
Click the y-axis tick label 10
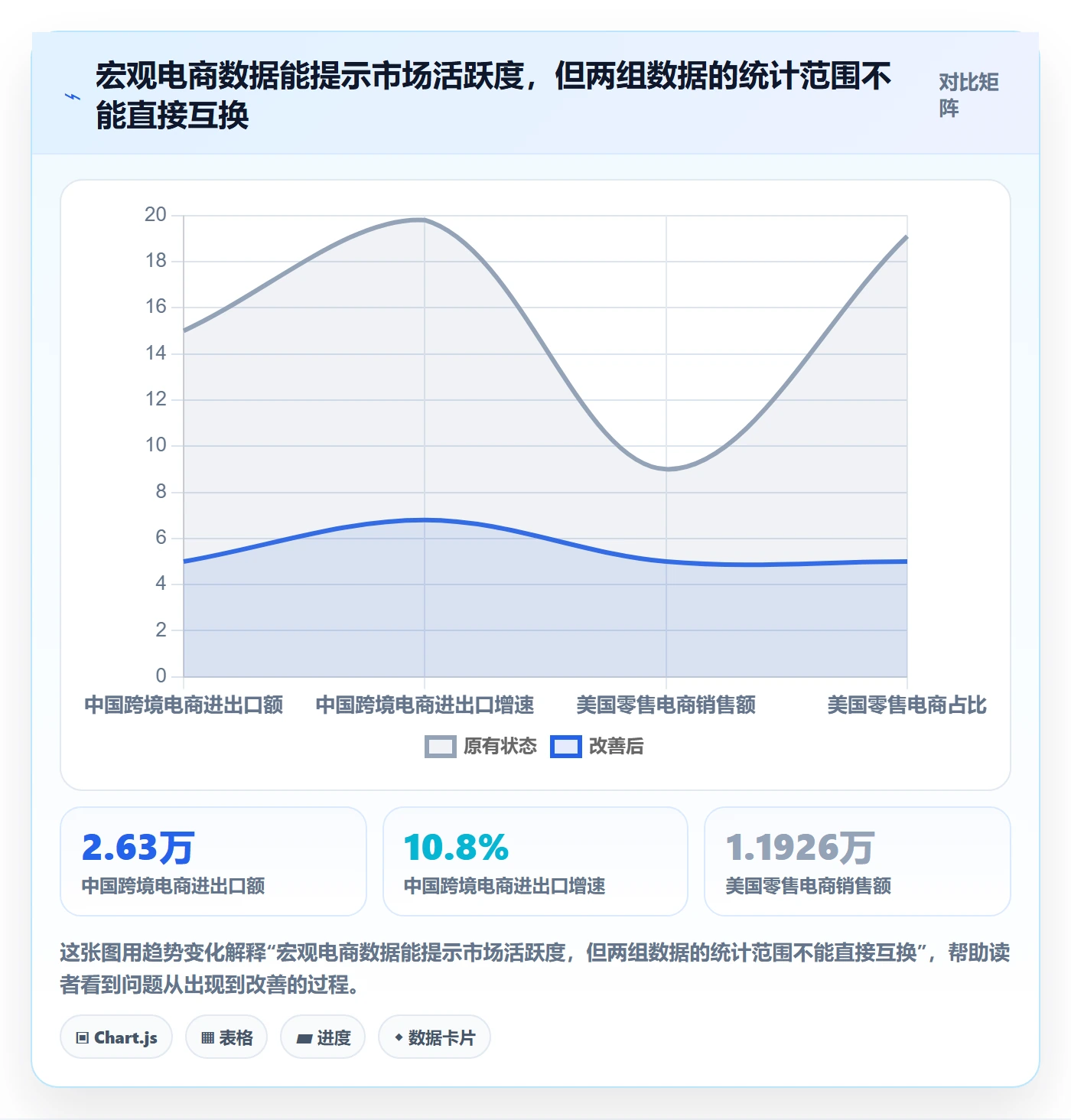click(155, 445)
